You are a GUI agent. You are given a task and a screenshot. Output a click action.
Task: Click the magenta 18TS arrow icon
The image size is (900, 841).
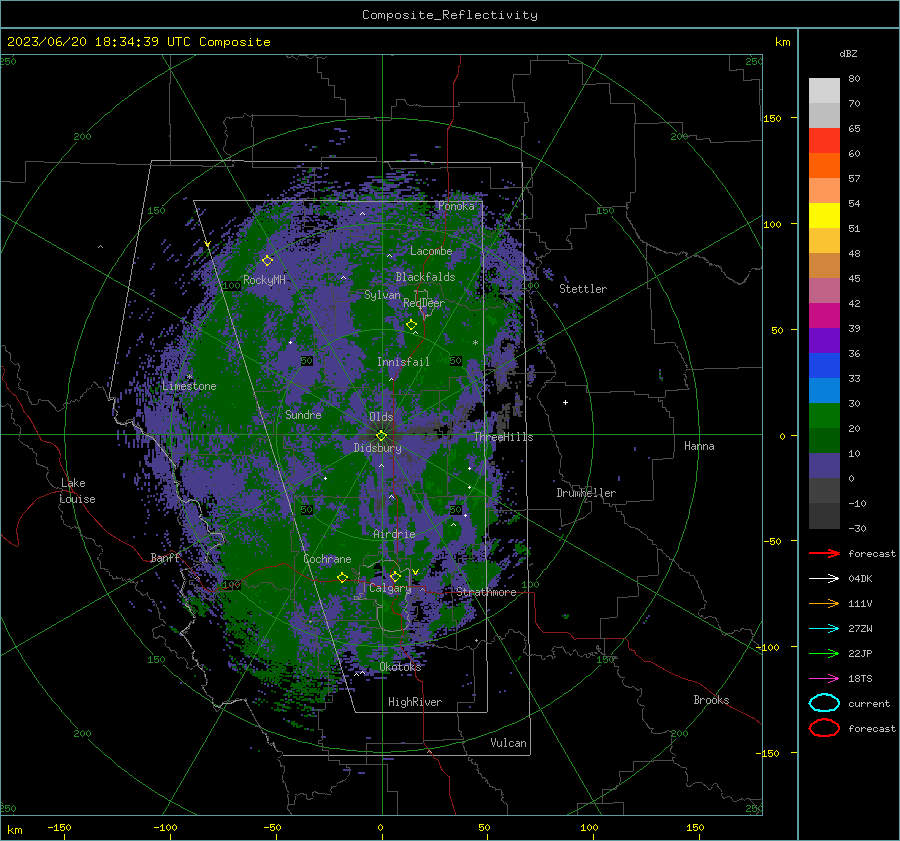tap(824, 679)
